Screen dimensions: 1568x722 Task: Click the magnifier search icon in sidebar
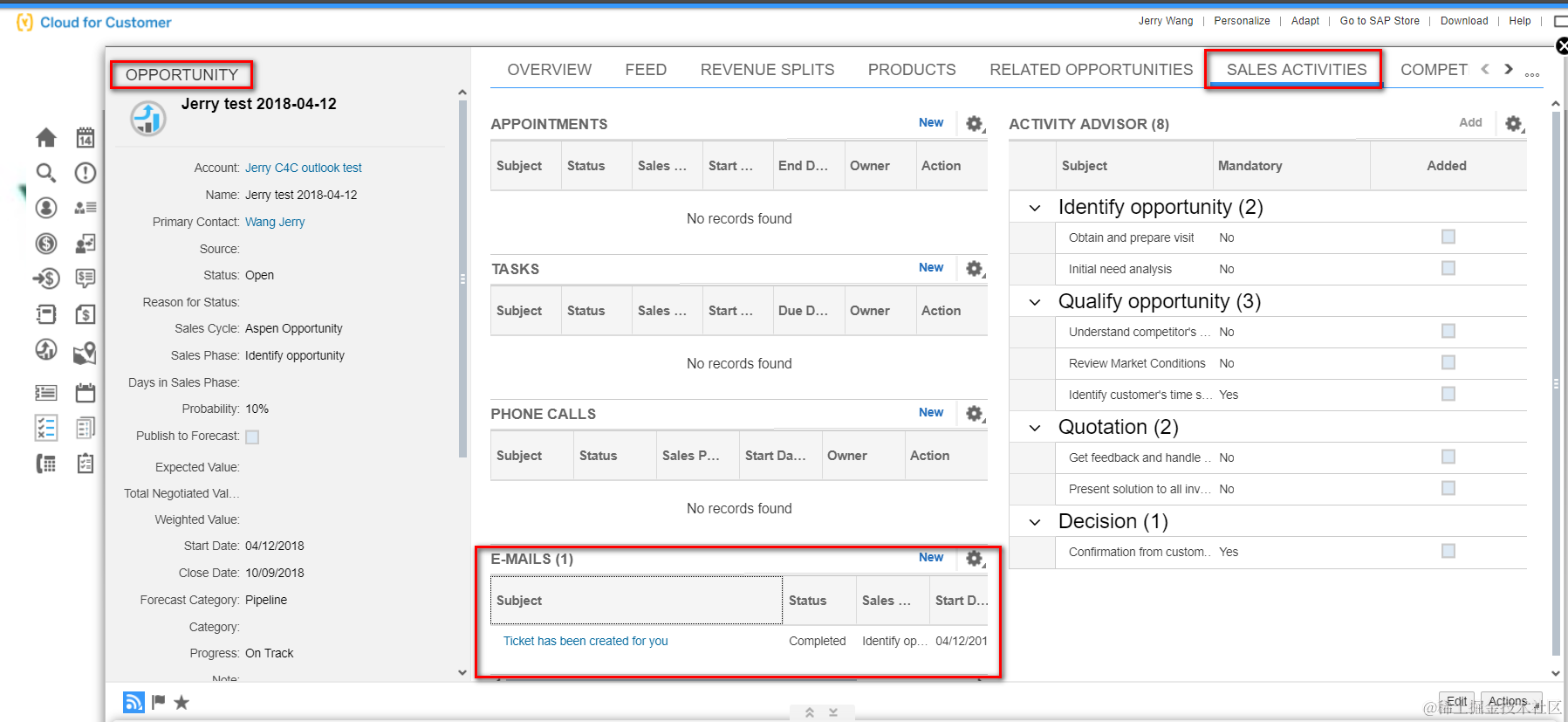(46, 173)
